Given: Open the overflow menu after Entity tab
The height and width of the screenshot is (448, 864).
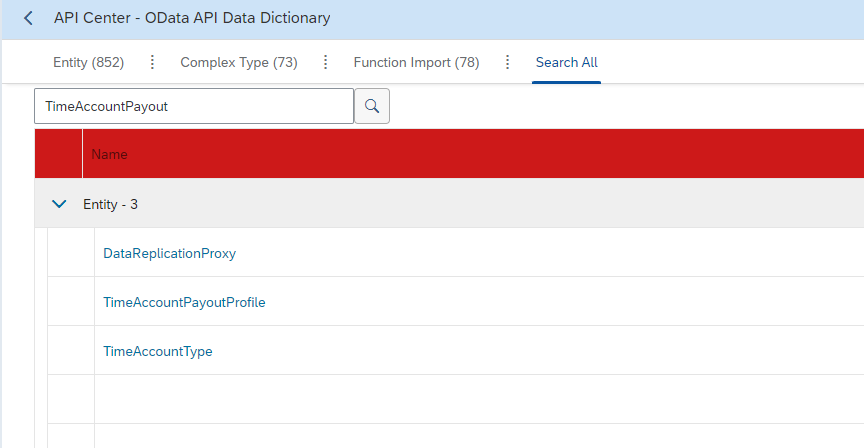Looking at the screenshot, I should (x=153, y=62).
